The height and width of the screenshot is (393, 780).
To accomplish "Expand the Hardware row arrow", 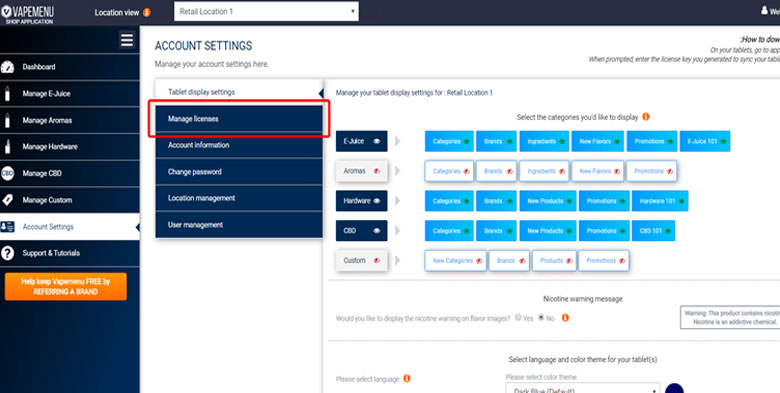I will (x=397, y=201).
